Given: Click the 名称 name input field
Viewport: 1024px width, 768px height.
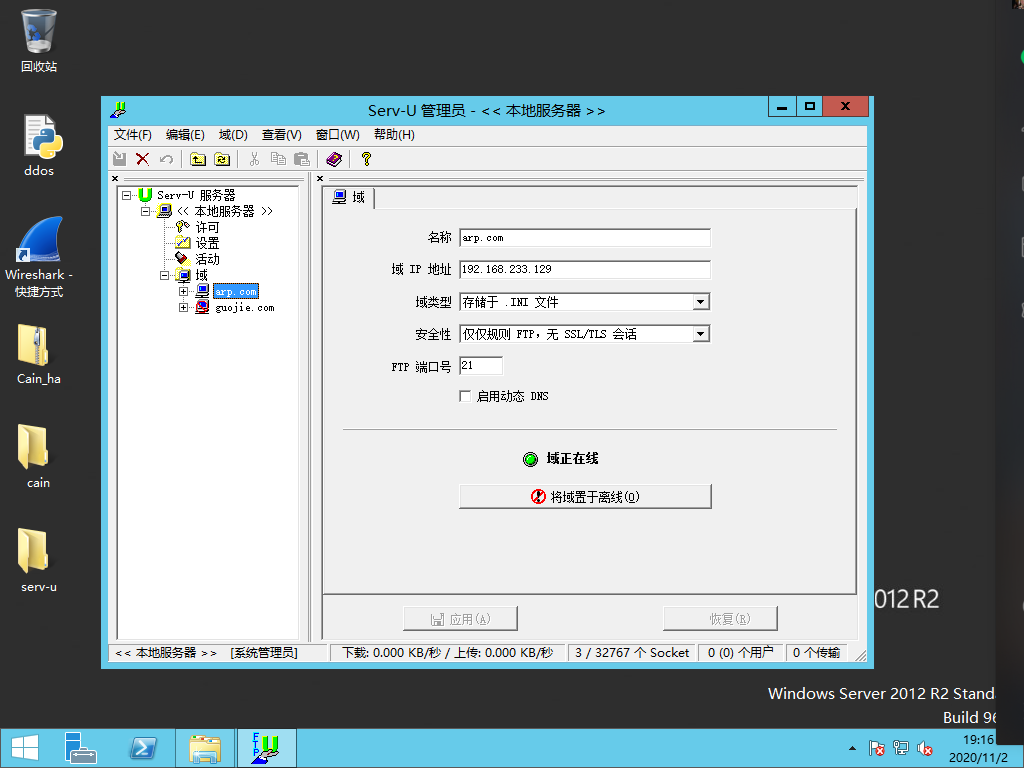Looking at the screenshot, I should tap(585, 238).
